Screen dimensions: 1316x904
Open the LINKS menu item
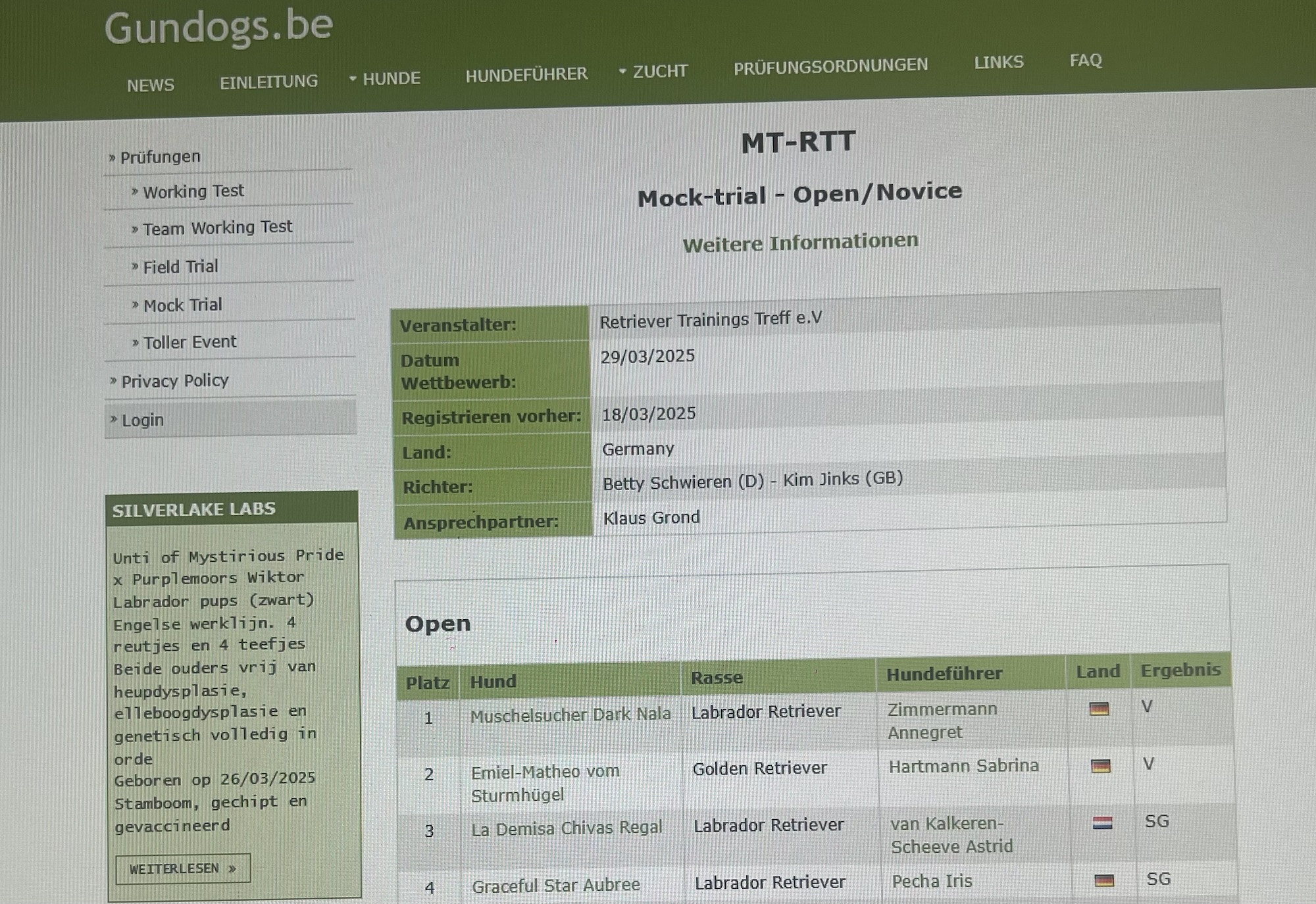(998, 63)
